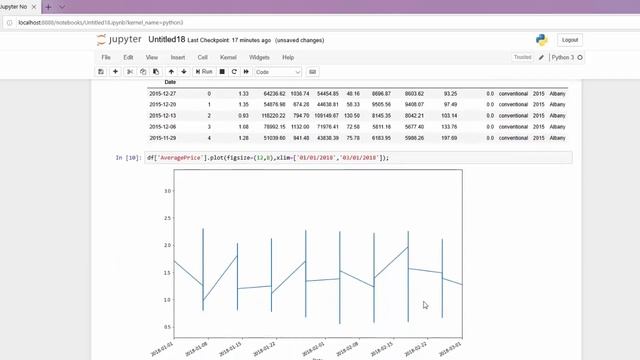Open the cell type Code dropdown
This screenshot has height=360, width=640.
[x=278, y=72]
